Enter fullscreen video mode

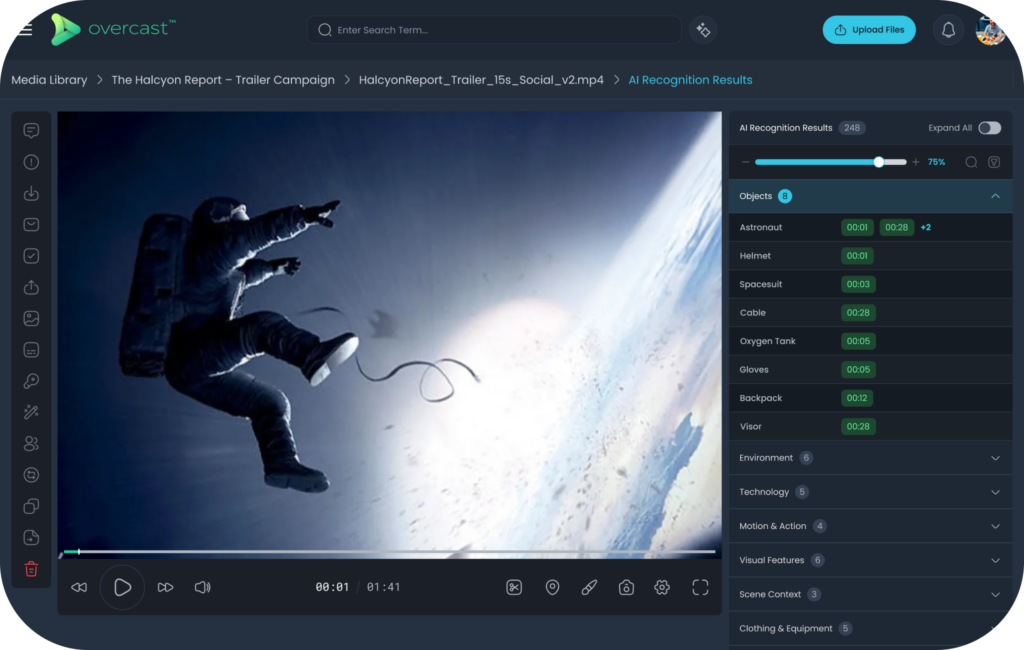point(700,587)
